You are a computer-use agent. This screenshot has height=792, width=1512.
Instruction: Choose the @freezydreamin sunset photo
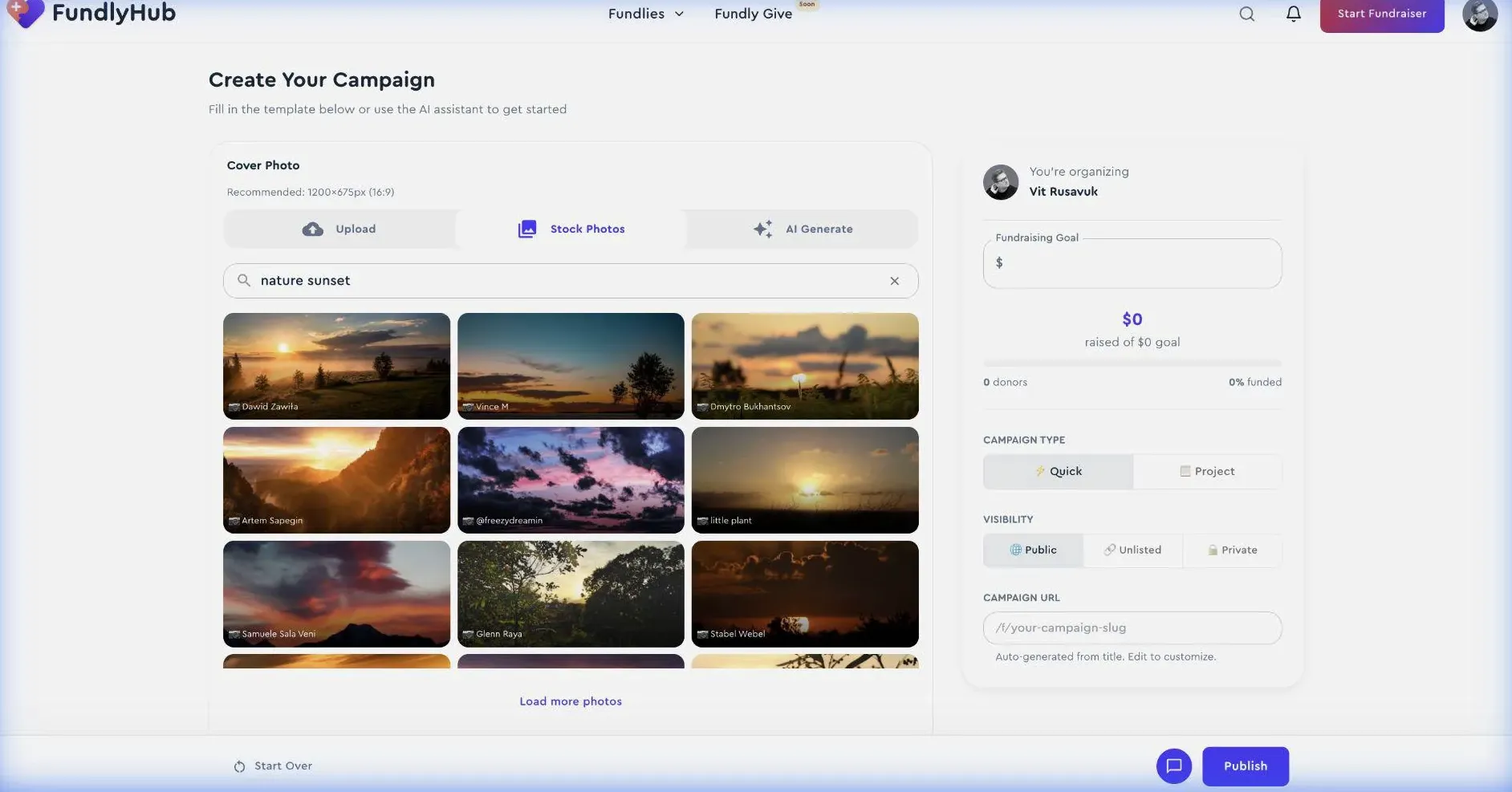[x=571, y=479]
